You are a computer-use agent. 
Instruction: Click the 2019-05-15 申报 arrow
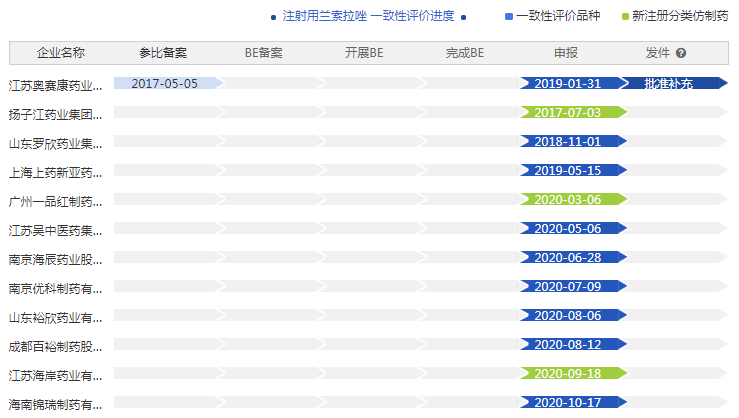point(574,170)
